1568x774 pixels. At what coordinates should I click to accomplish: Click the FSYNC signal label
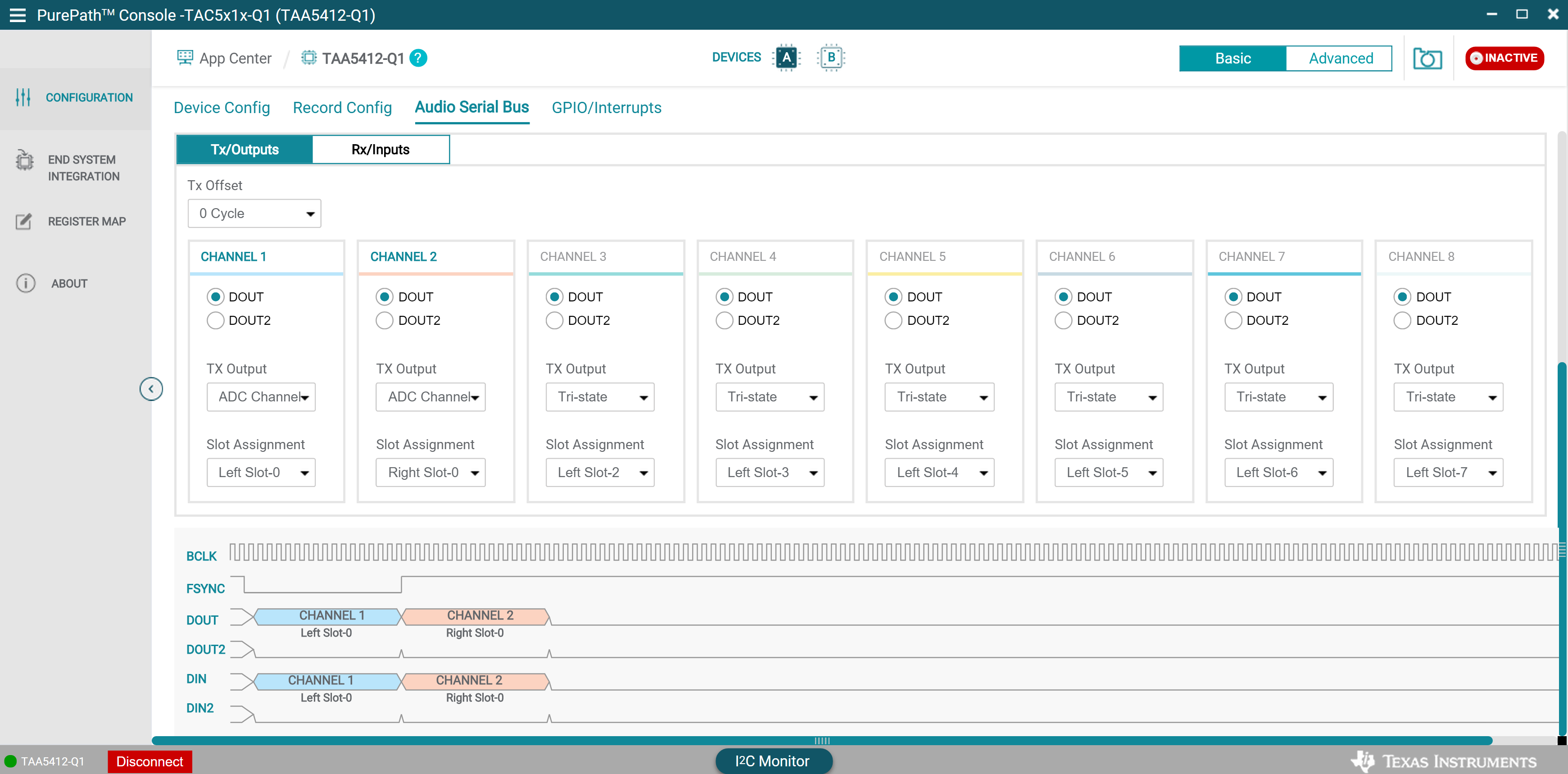click(205, 588)
